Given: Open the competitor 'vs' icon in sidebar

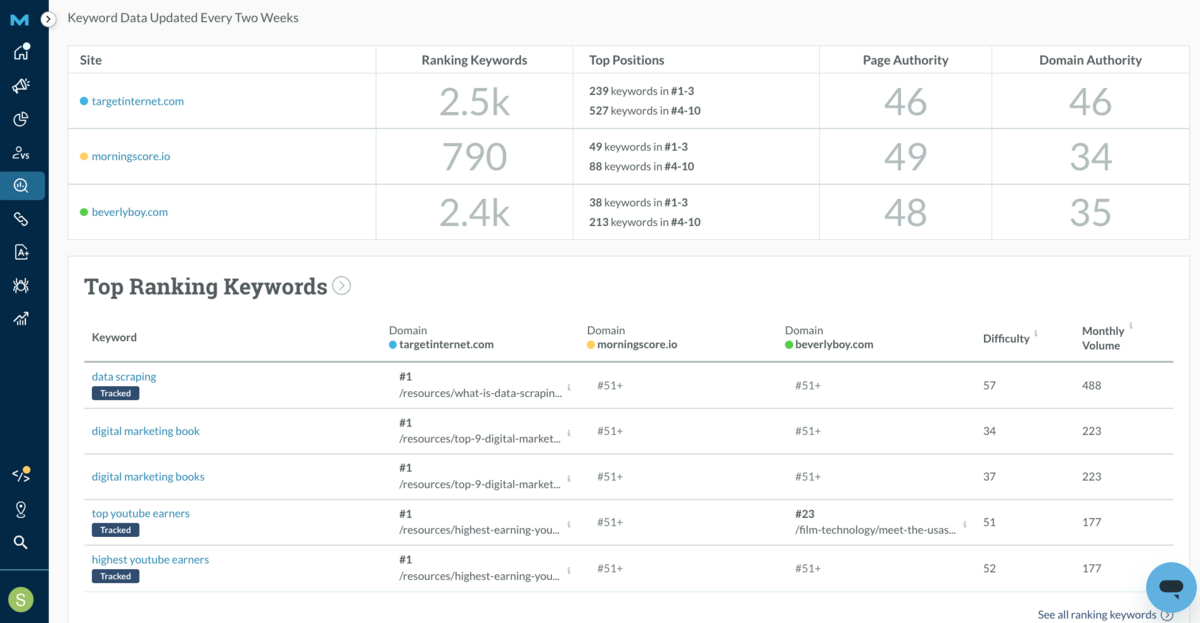Looking at the screenshot, I should pos(21,153).
